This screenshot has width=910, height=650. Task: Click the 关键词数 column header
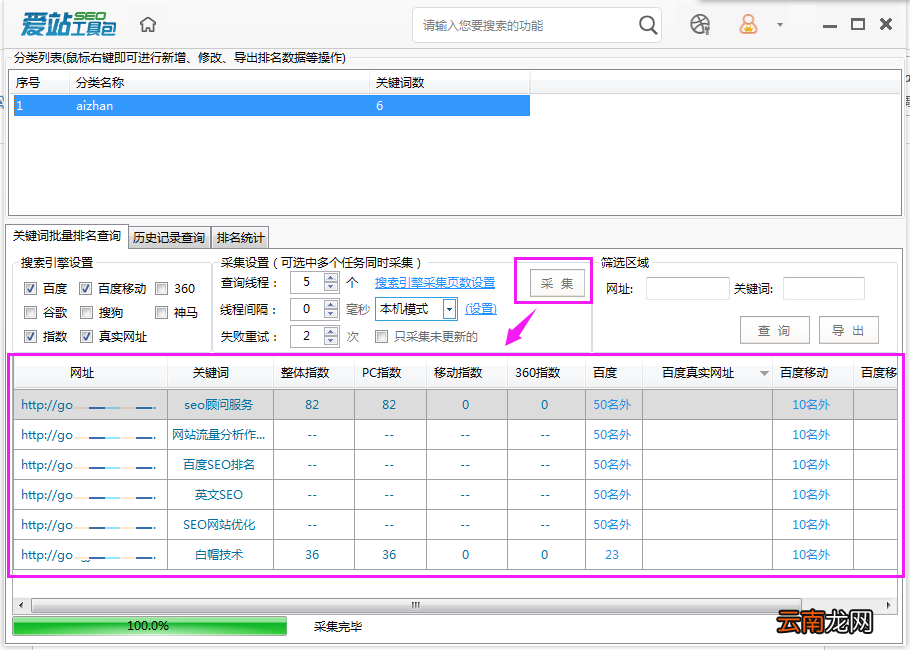point(450,83)
